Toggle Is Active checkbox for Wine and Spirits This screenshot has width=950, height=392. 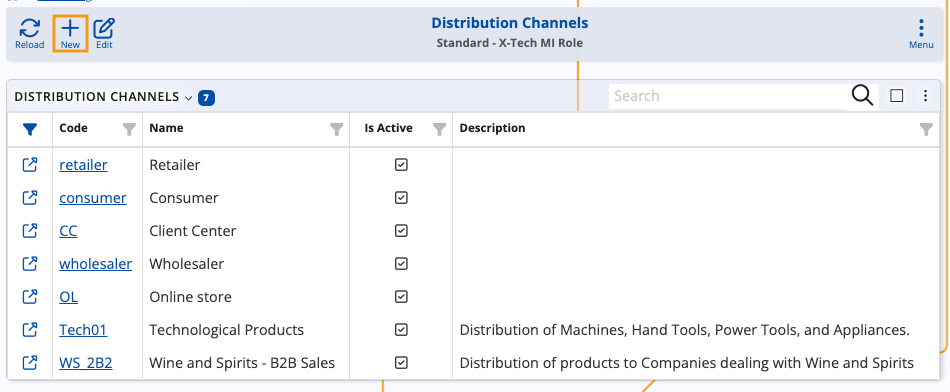[401, 362]
